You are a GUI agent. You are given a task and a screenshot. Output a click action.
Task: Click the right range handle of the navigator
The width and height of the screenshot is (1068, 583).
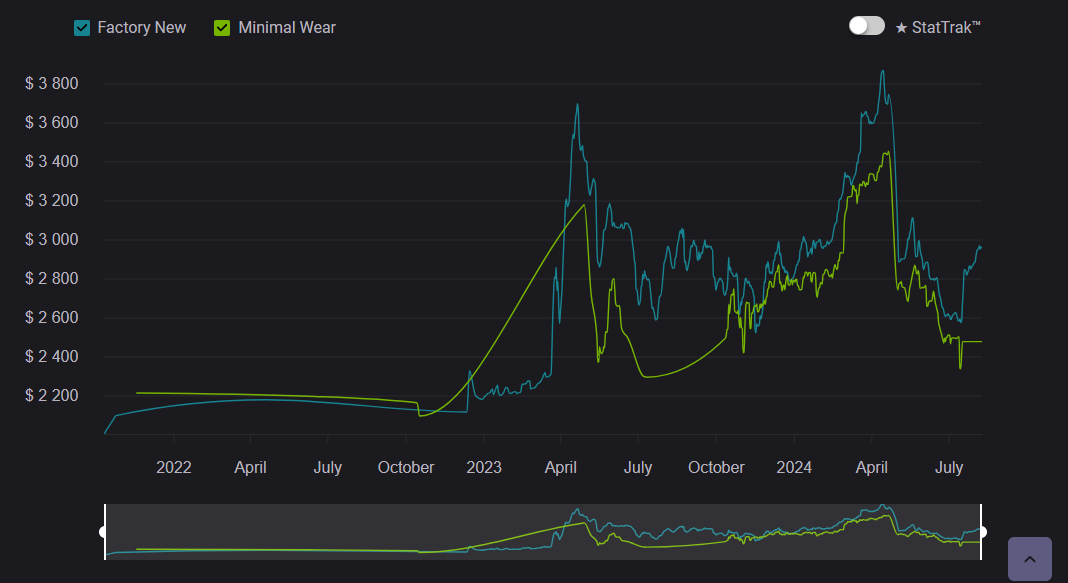point(981,532)
